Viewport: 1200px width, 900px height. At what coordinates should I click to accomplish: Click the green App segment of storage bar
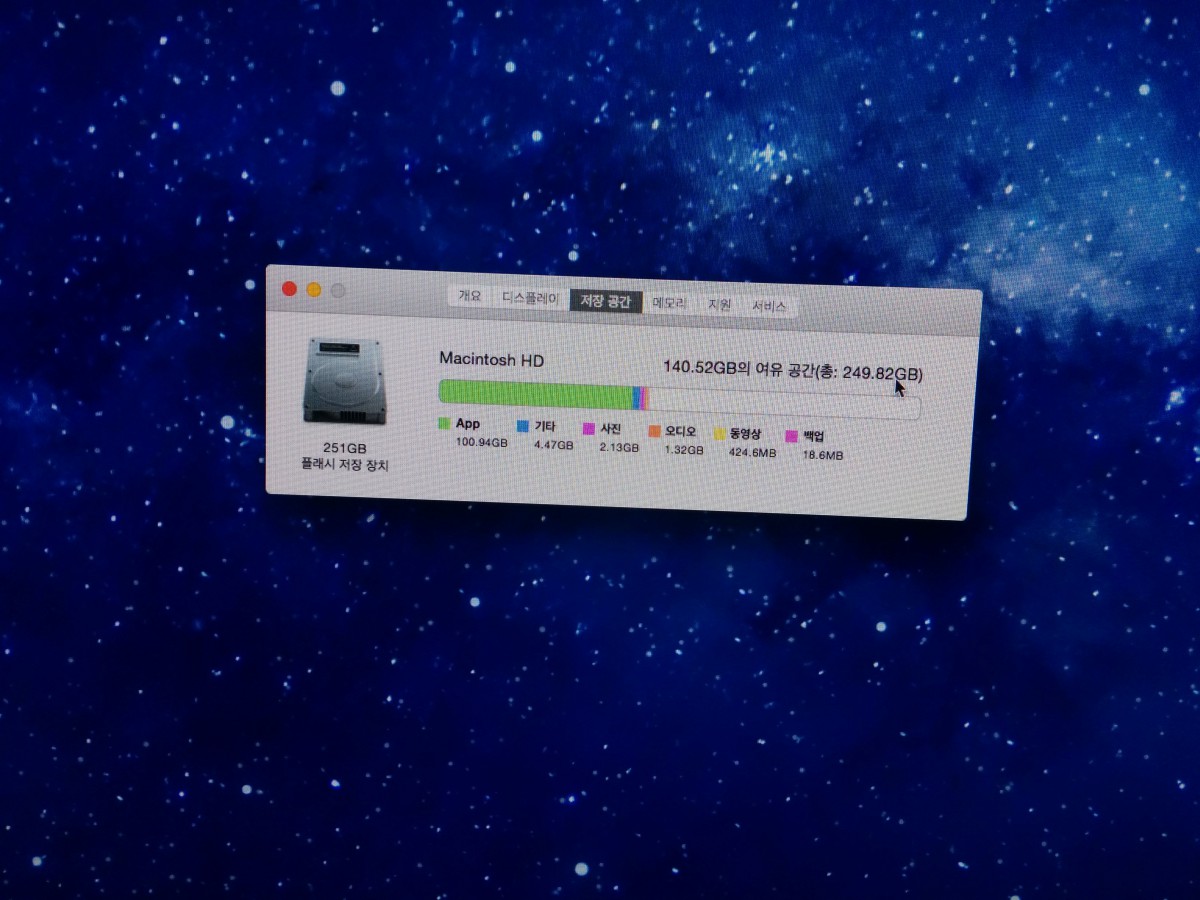(x=535, y=394)
